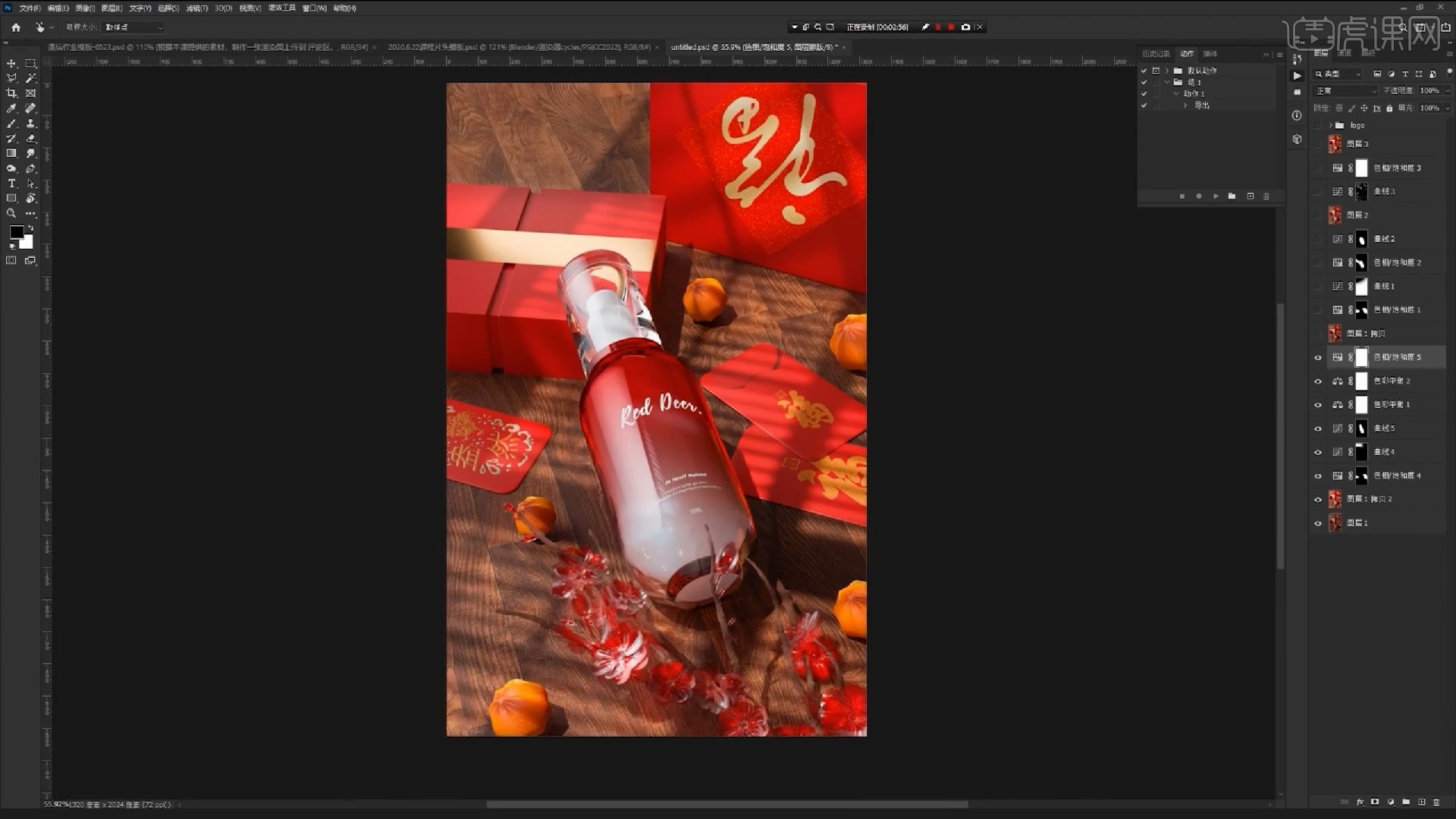The height and width of the screenshot is (819, 1456).
Task: Select the Brush tool
Action: pos(11,124)
